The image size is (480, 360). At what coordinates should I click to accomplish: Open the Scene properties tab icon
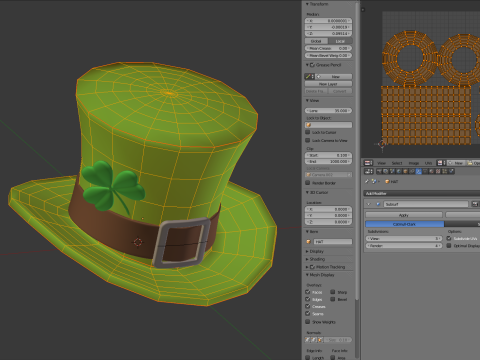coord(392,171)
